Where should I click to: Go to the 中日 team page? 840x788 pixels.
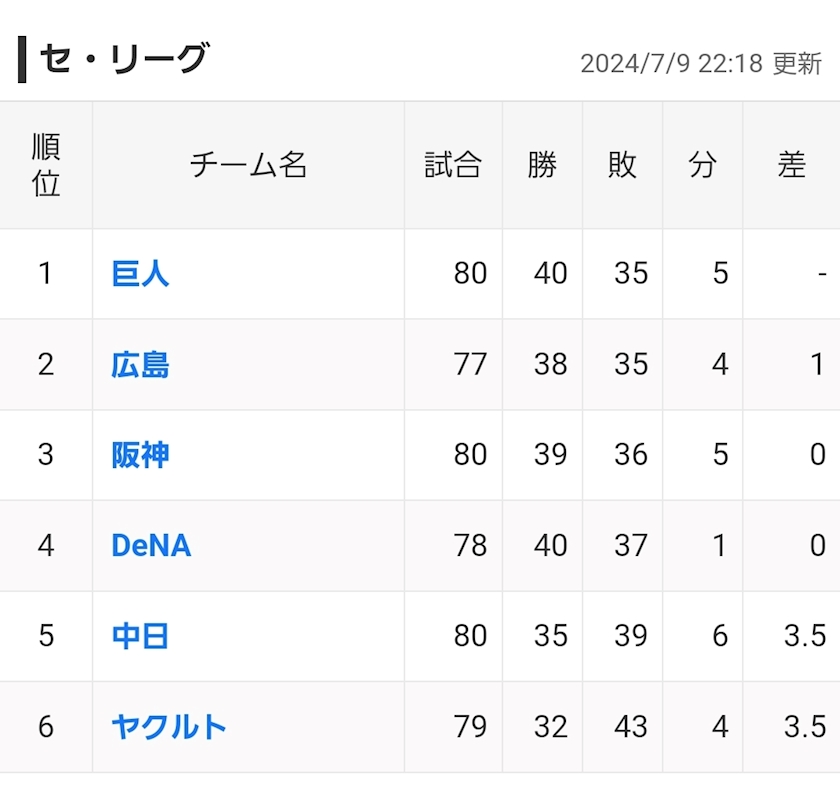tap(140, 636)
